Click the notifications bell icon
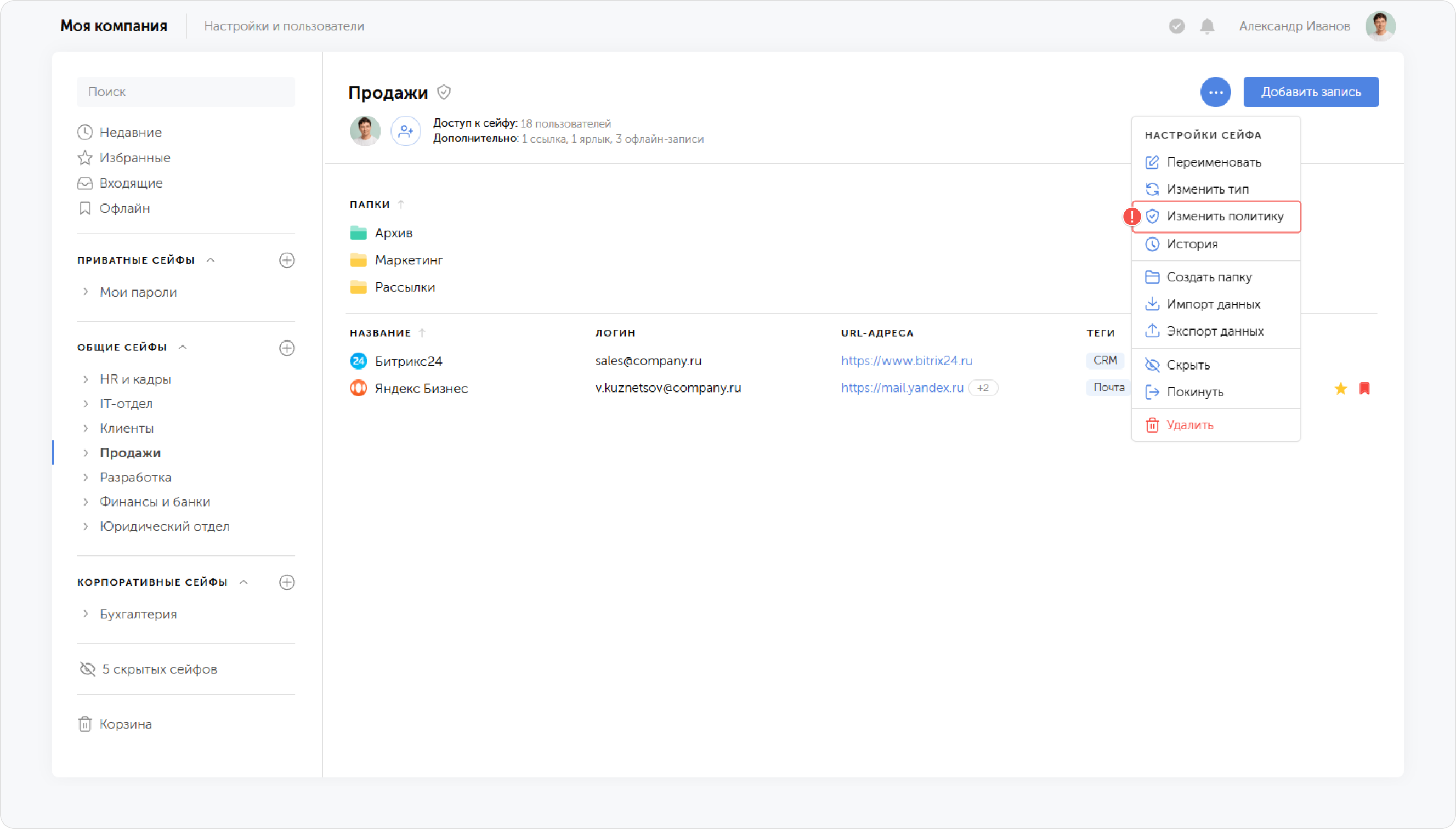 click(1207, 26)
